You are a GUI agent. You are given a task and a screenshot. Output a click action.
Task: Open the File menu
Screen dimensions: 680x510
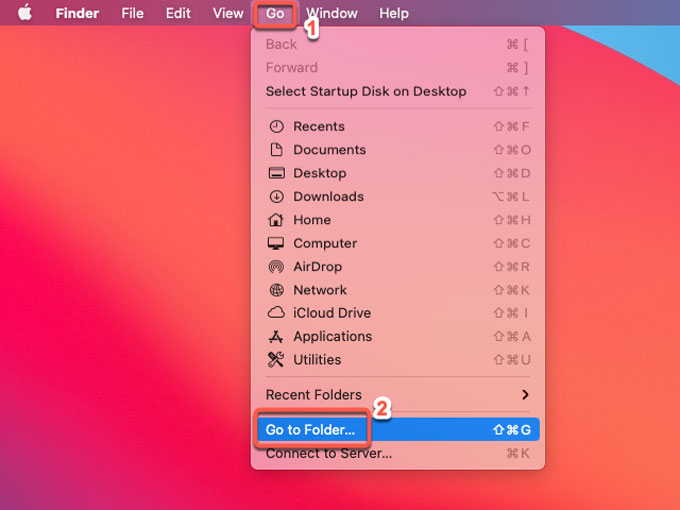pos(132,13)
